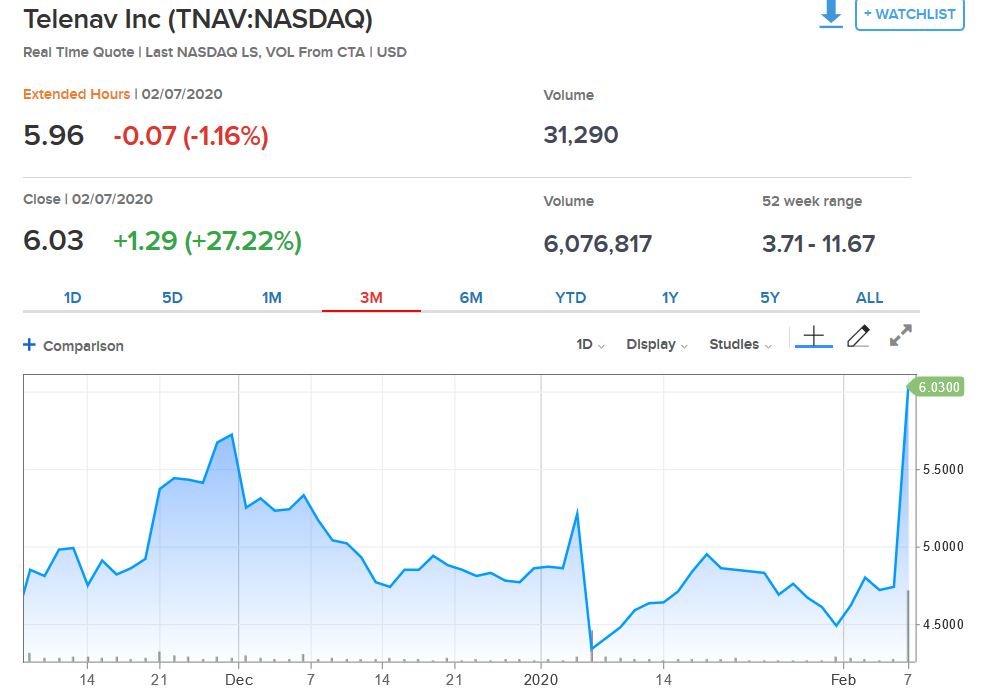Add TNAV to the watchlist
The image size is (995, 693).
pyautogui.click(x=909, y=15)
